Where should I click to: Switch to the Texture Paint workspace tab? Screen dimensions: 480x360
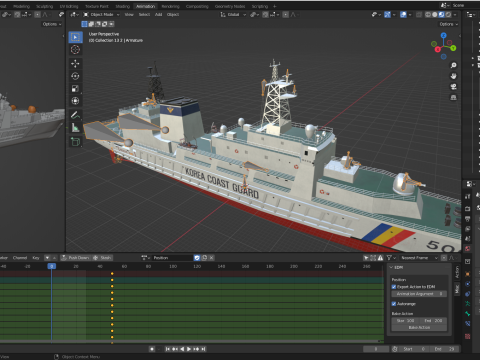click(x=97, y=6)
